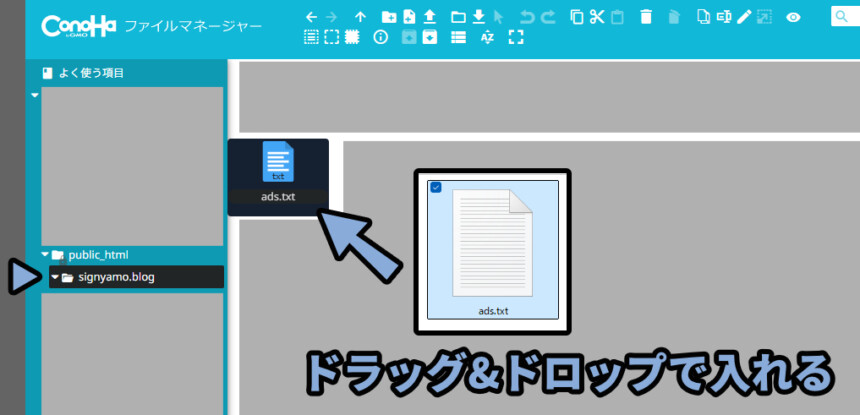The width and height of the screenshot is (860, 415).
Task: Click the rename icon
Action: pyautogui.click(x=724, y=17)
